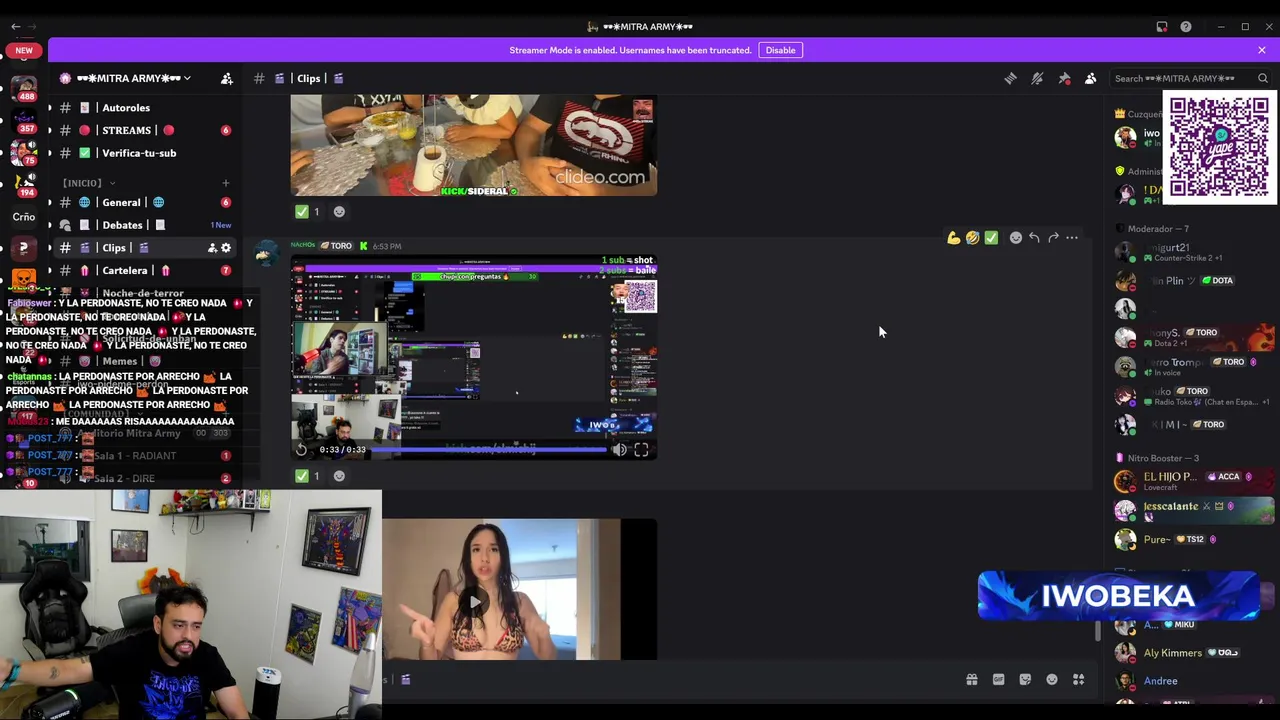Go back using title bar arrow
The image size is (1280, 720).
coord(15,27)
